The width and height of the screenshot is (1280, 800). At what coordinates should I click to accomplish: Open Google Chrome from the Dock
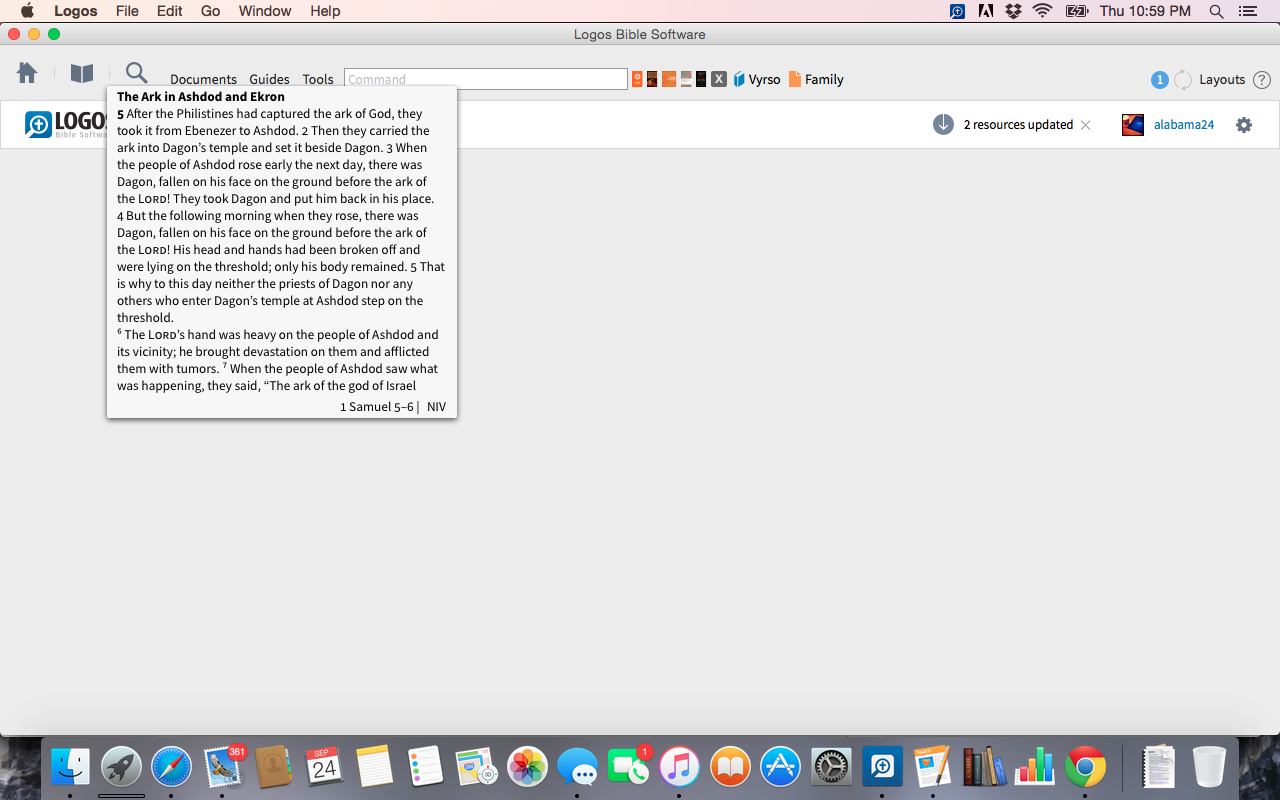pyautogui.click(x=1085, y=768)
